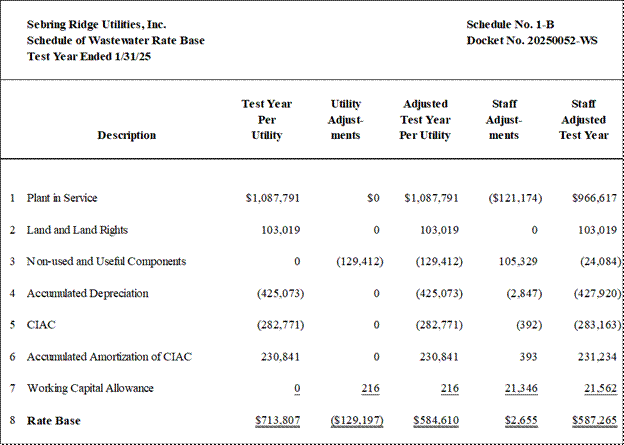Click the Land and Land Rights label
624x445 pixels.
click(77, 230)
